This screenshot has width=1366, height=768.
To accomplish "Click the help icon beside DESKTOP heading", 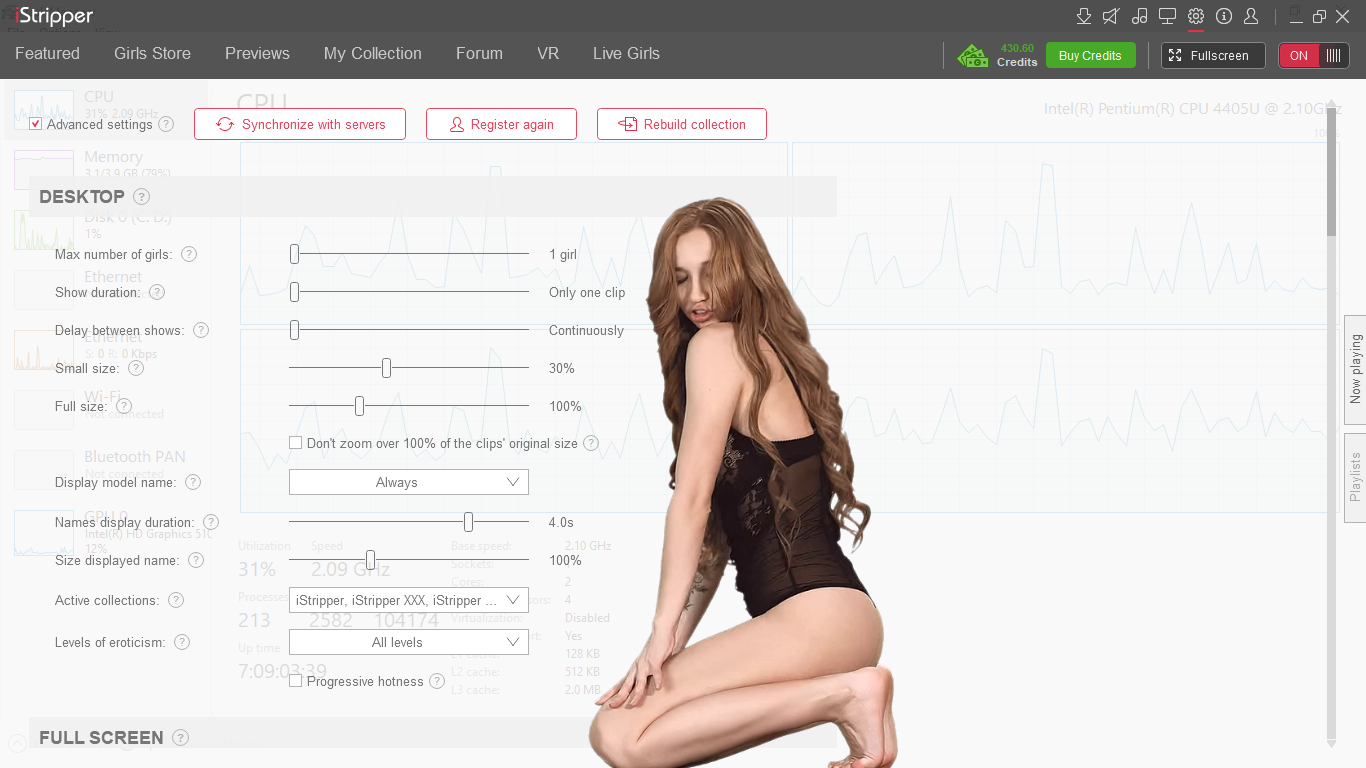I will (142, 197).
